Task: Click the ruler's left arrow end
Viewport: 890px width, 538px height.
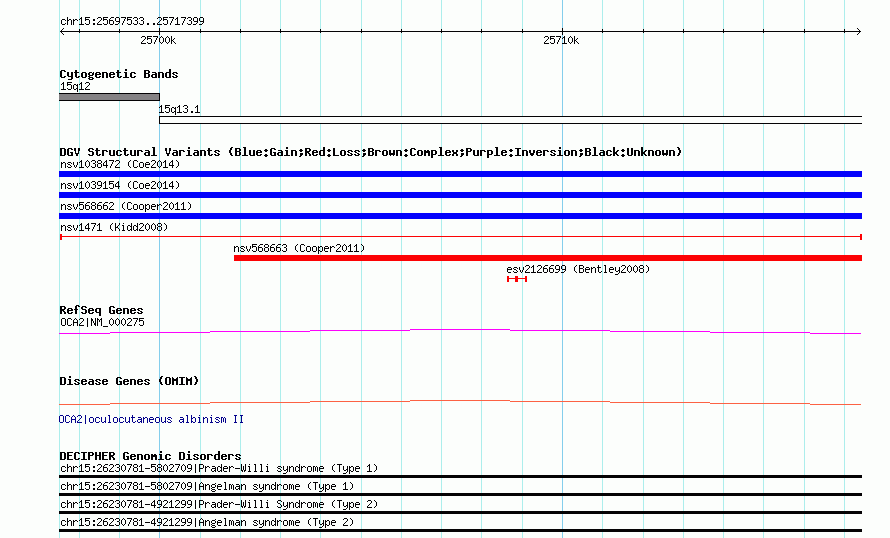Action: (62, 32)
